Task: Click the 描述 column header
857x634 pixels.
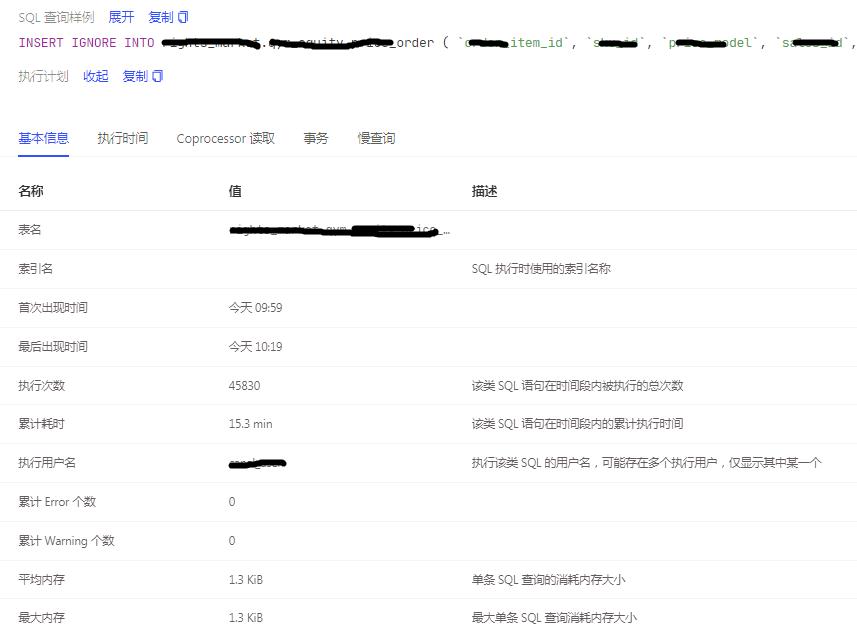Action: (x=484, y=191)
